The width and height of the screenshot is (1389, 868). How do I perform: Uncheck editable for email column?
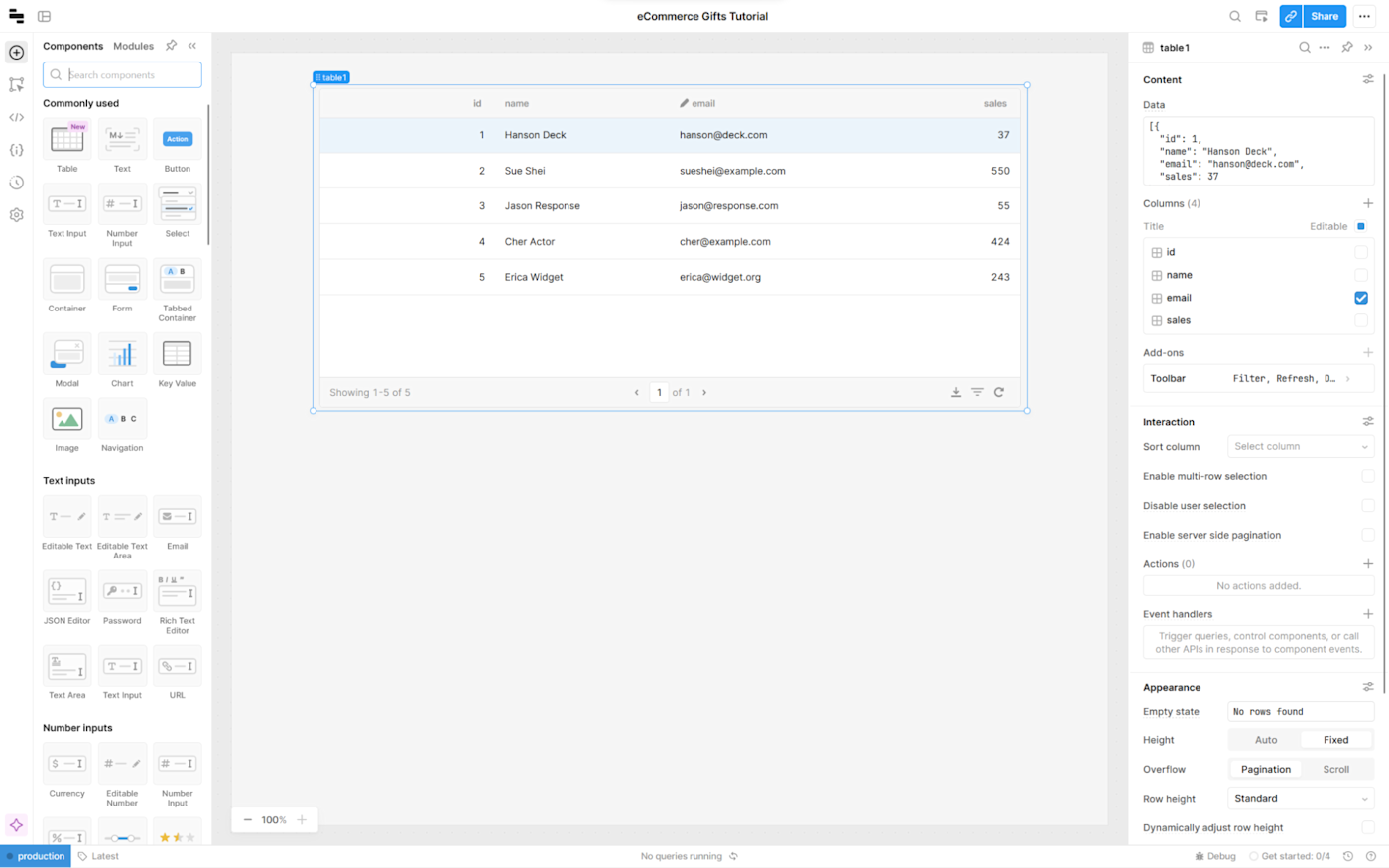[1361, 298]
